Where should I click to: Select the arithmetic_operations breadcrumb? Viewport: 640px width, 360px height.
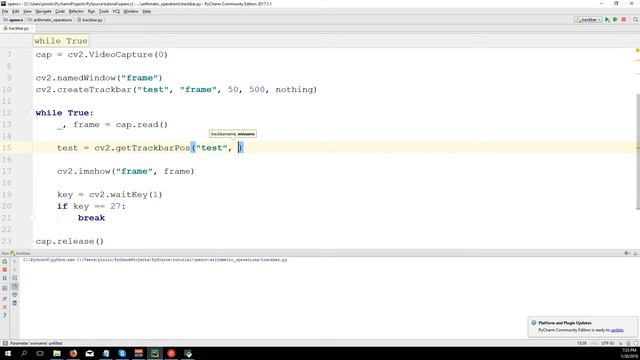(50, 20)
